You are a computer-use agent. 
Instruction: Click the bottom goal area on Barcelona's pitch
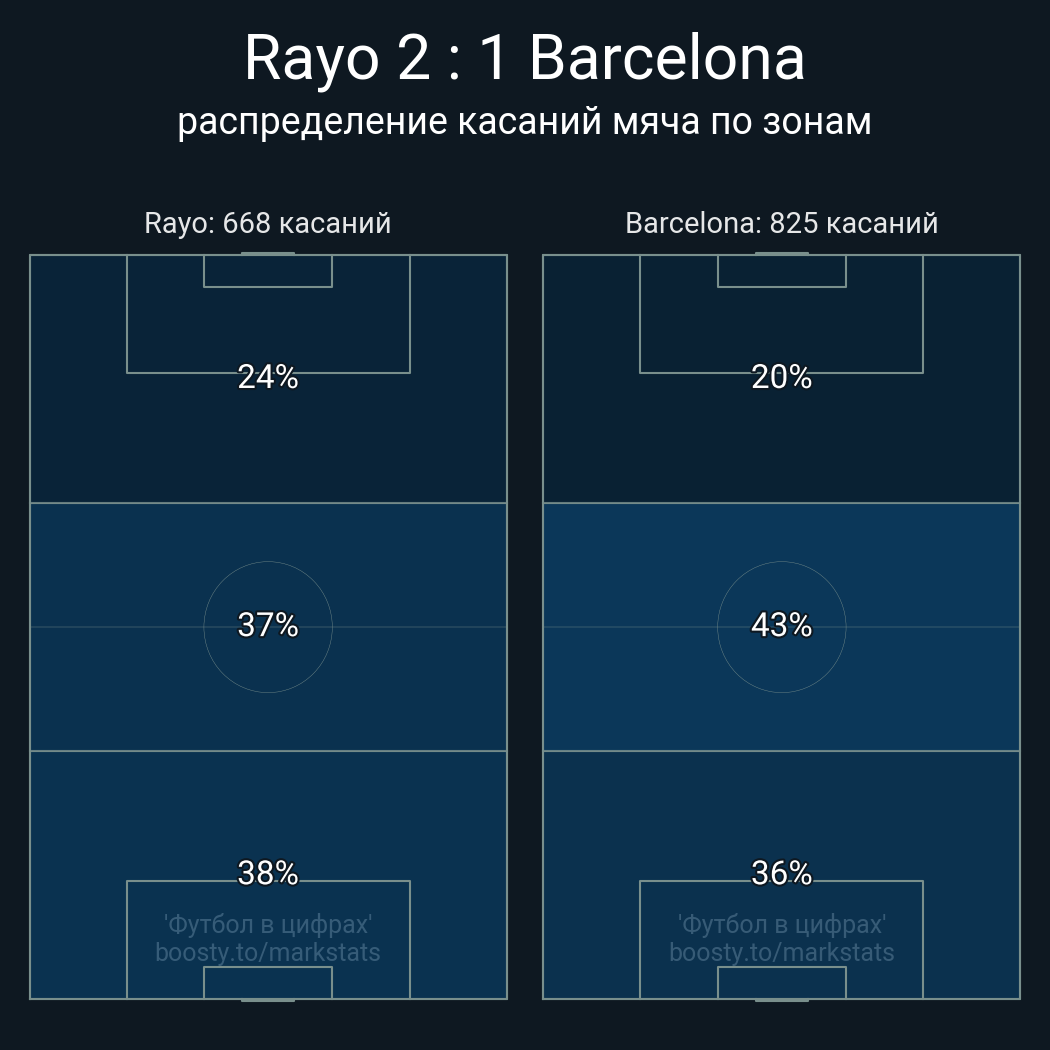781,982
